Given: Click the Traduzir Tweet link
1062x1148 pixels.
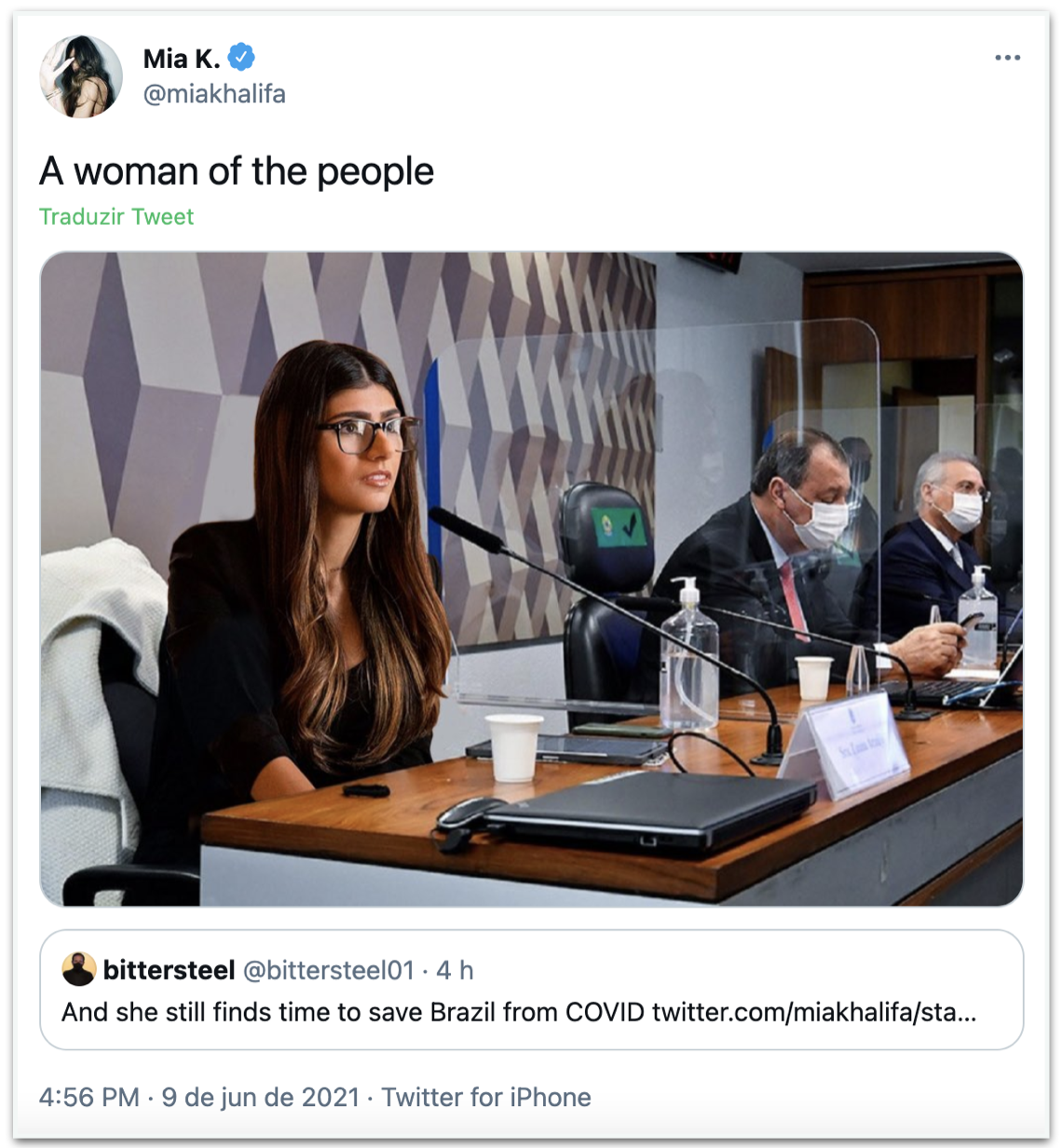Looking at the screenshot, I should [x=116, y=217].
